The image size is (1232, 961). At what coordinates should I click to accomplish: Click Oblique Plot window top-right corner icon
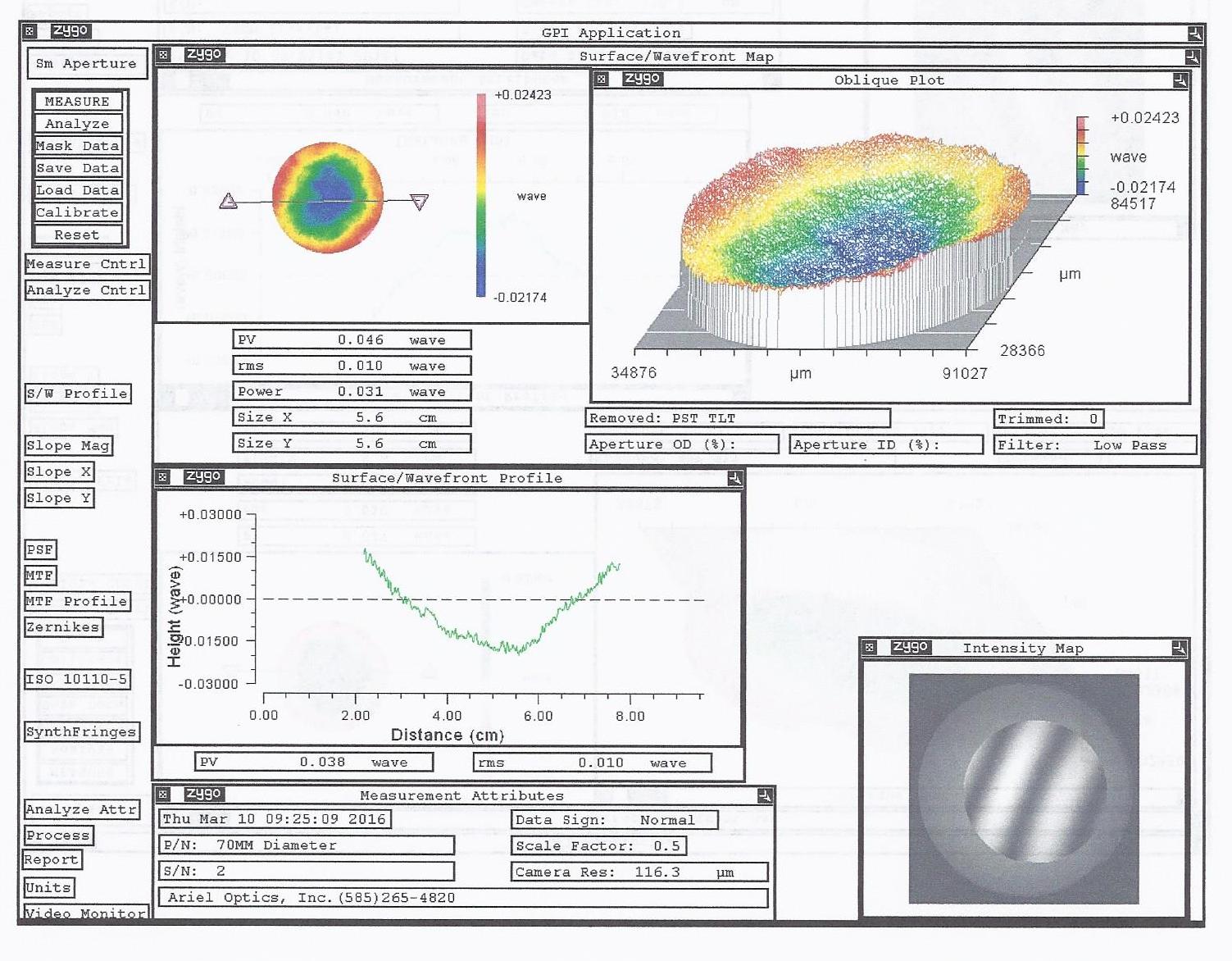1180,80
